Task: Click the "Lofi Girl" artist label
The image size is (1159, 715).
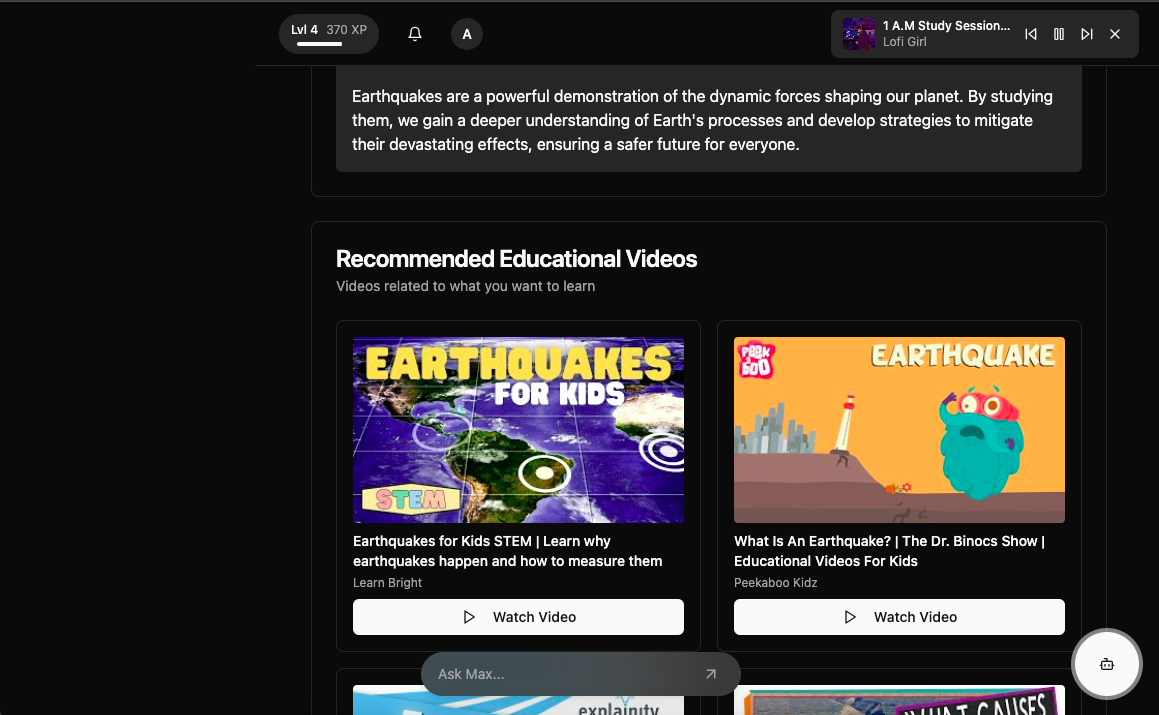Action: pyautogui.click(x=904, y=42)
